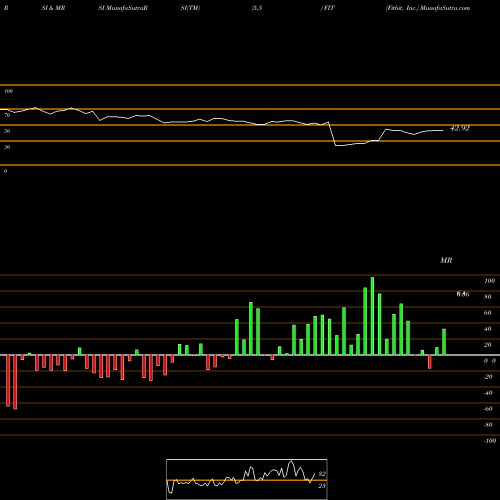This screenshot has height=500, width=500.
Task: Open the mini RSI overview chart thumbnail
Action: [x=247, y=479]
